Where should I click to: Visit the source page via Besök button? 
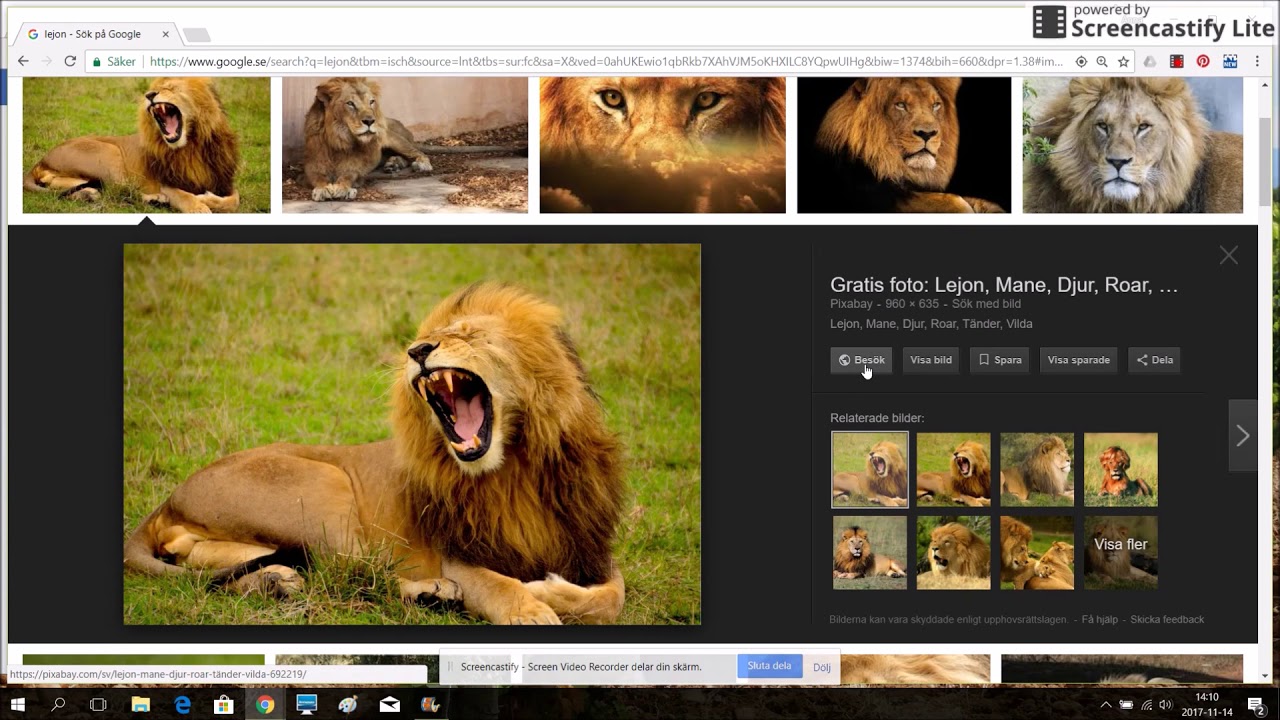click(861, 360)
